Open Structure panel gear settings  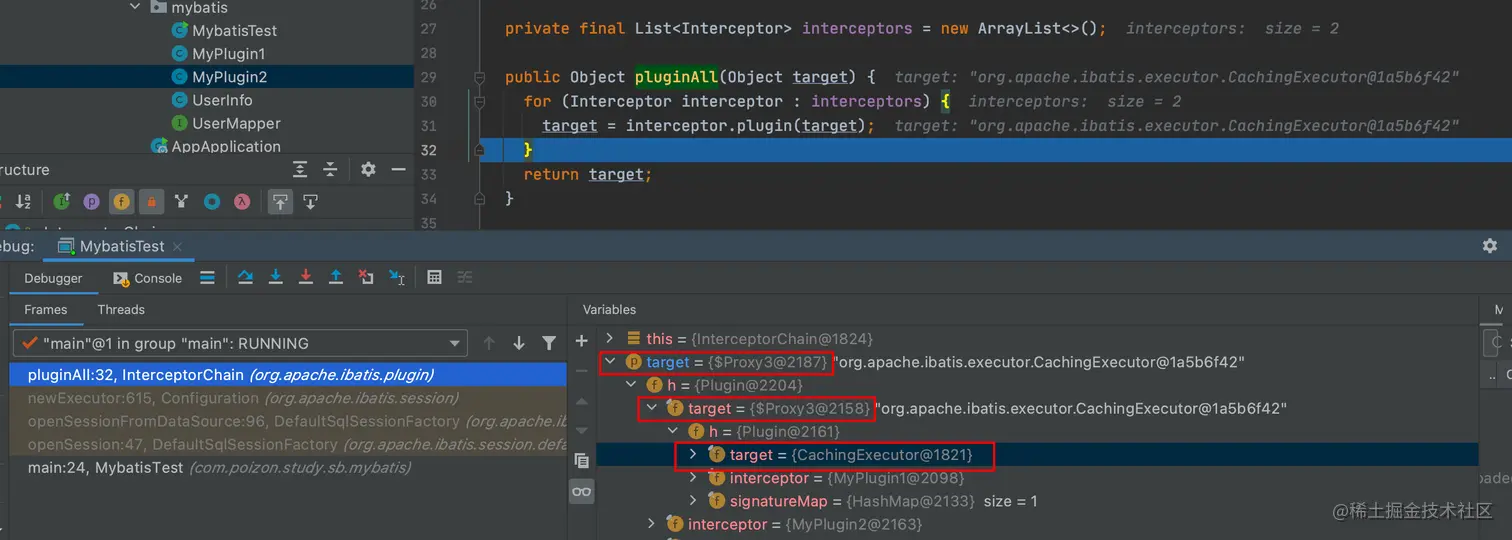[368, 169]
